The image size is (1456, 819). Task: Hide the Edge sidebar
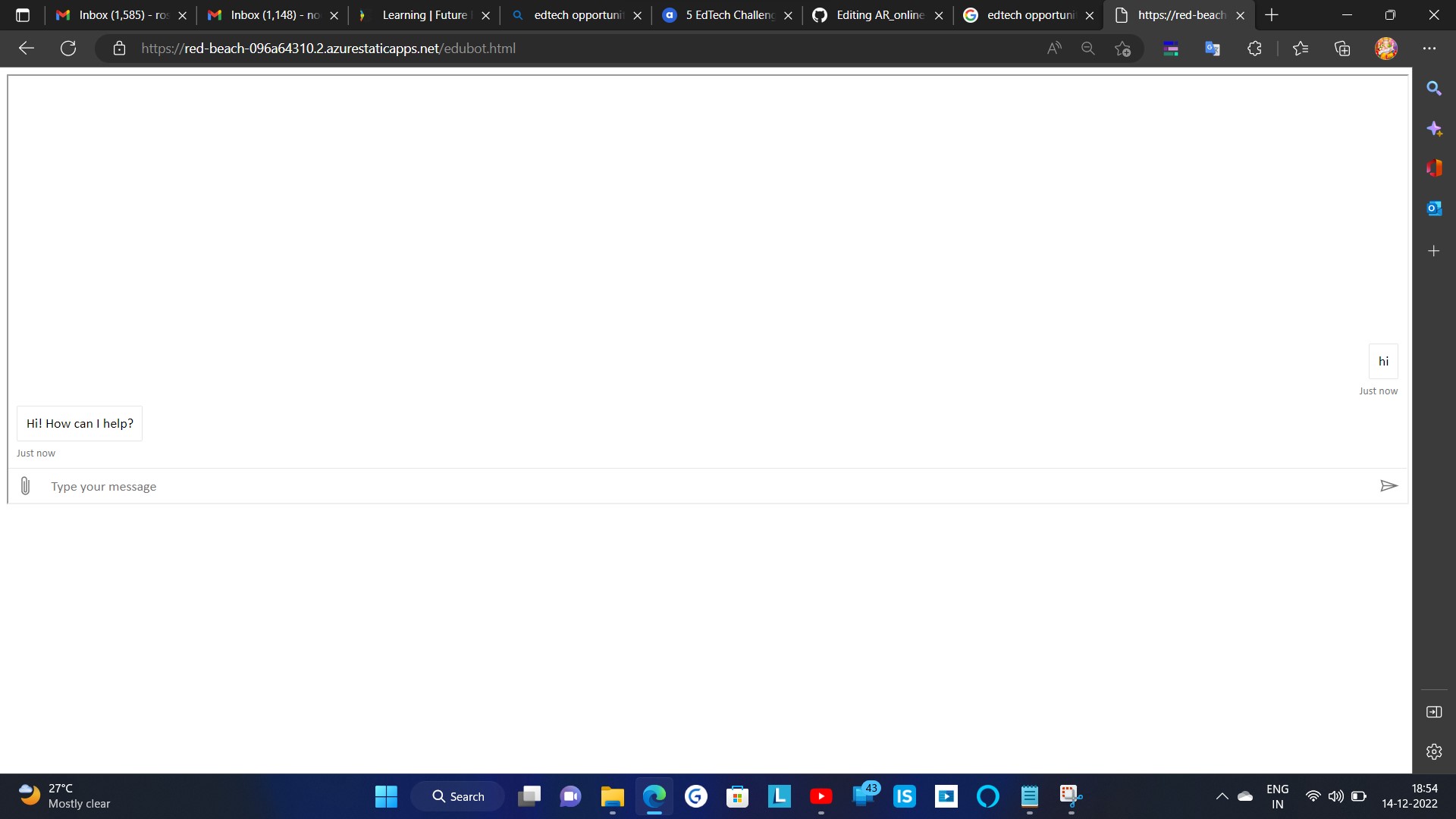click(1434, 711)
